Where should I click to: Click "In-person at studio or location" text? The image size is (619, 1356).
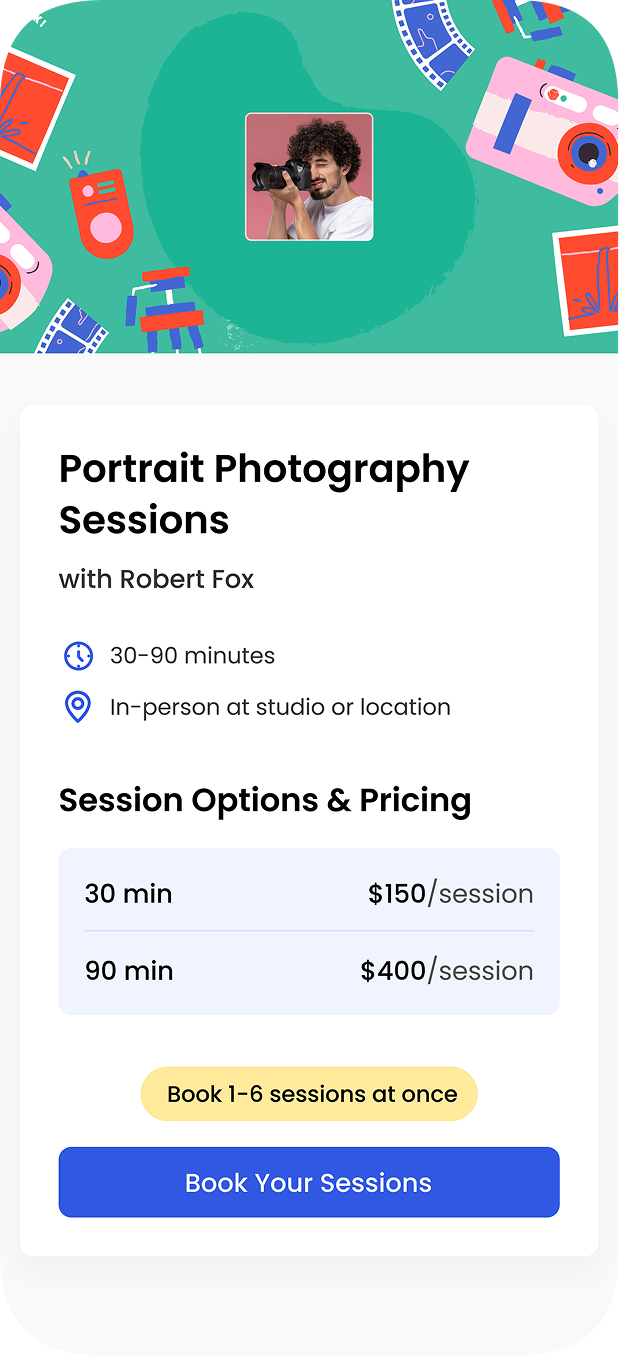point(280,707)
